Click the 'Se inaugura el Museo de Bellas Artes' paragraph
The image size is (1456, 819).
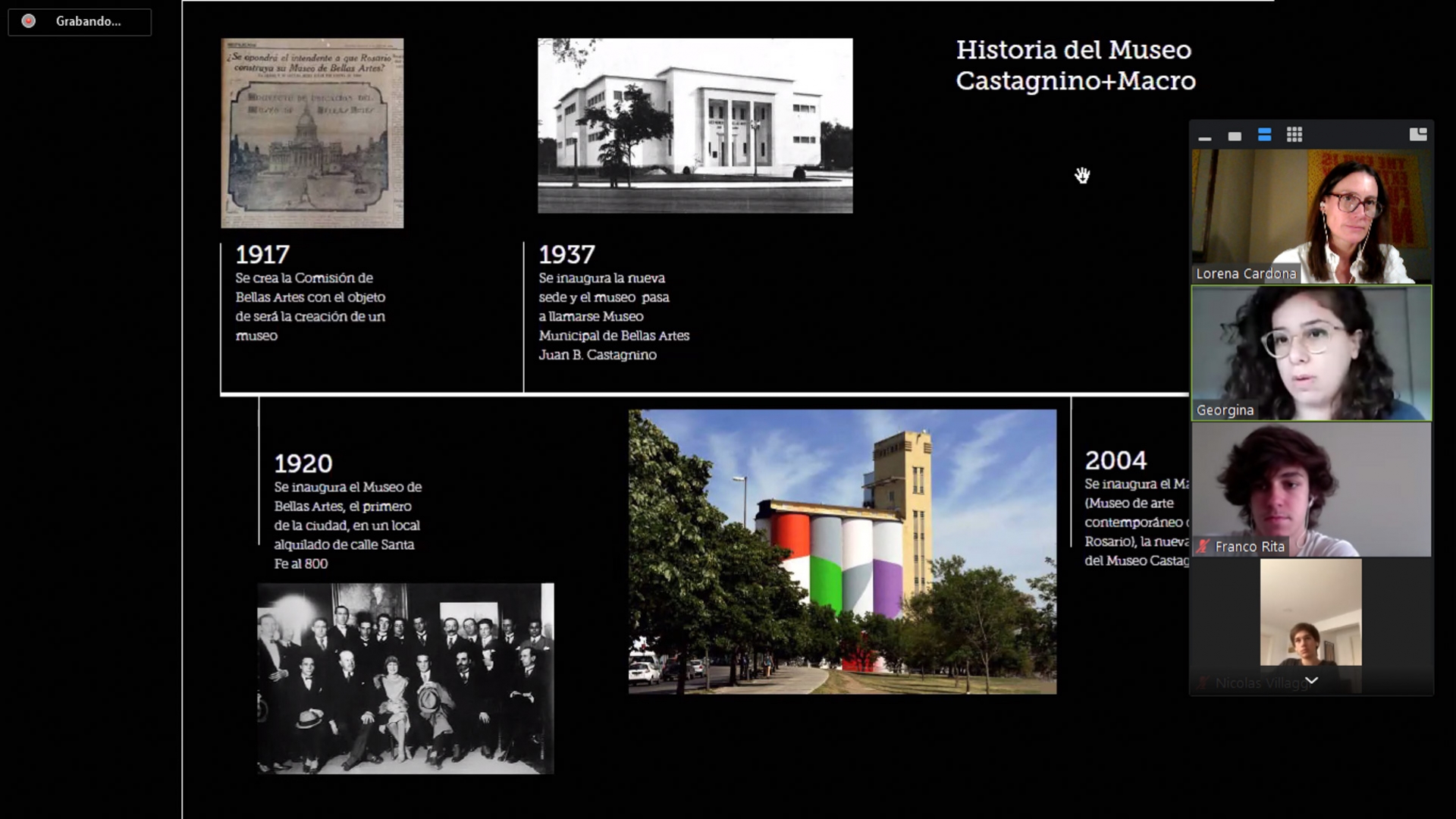tap(348, 526)
